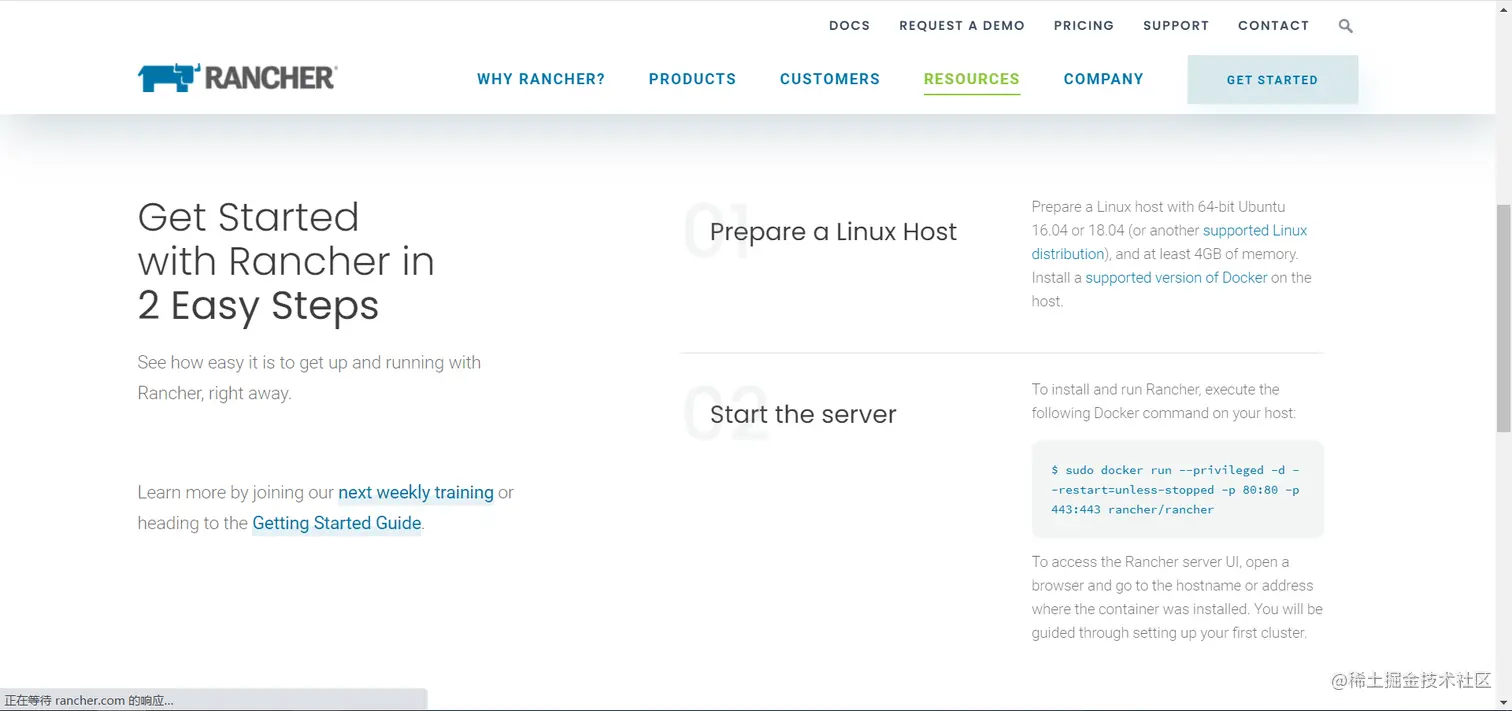Click REQUEST A DEMO in top bar
Viewport: 1512px width, 711px height.
click(x=961, y=26)
